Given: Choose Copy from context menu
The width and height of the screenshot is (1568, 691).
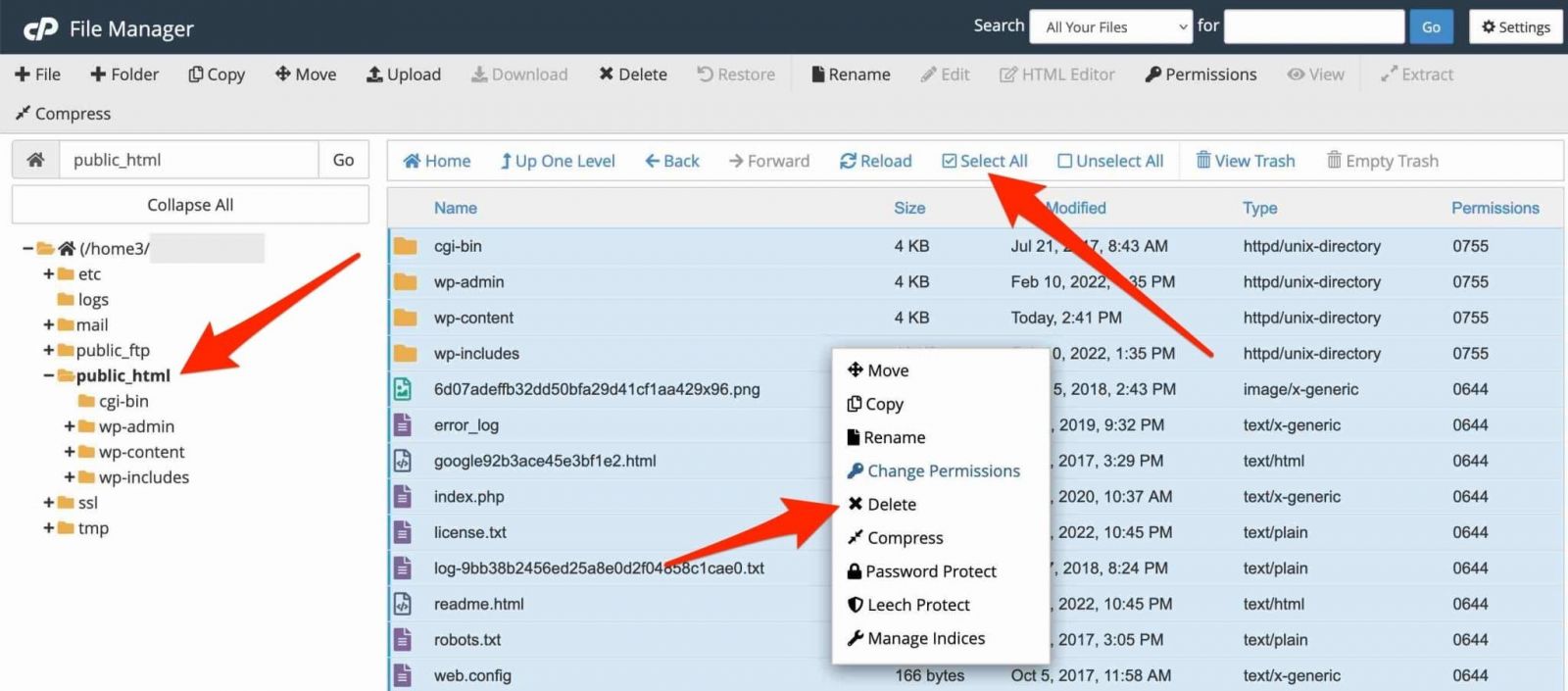Looking at the screenshot, I should tap(875, 404).
